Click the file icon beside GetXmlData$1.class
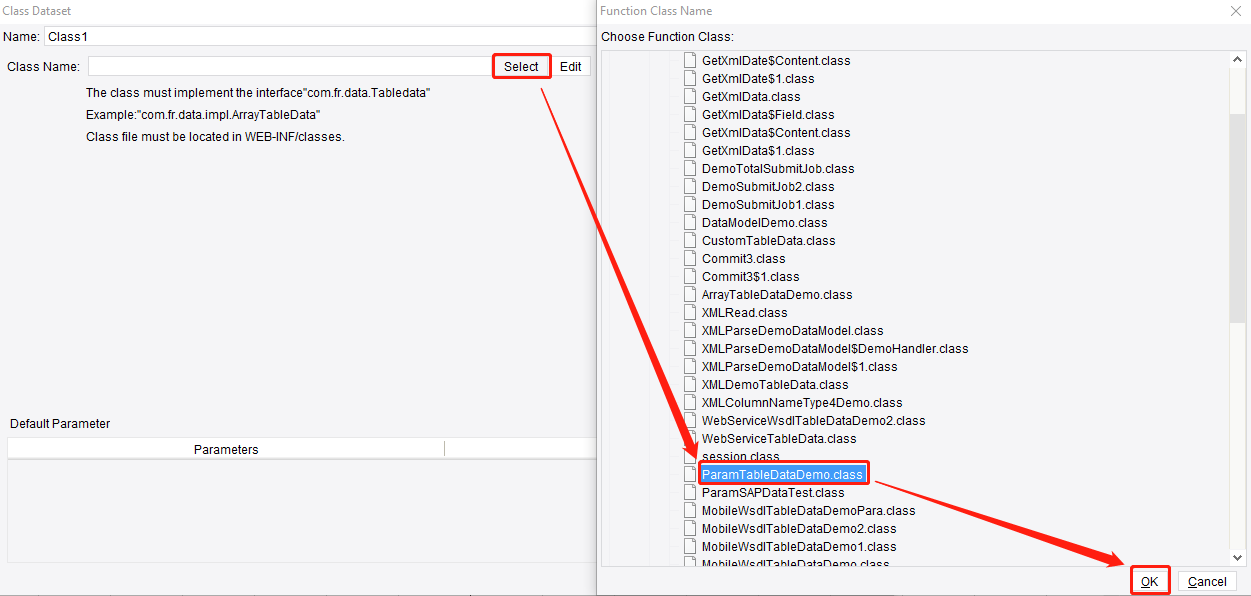 click(689, 150)
